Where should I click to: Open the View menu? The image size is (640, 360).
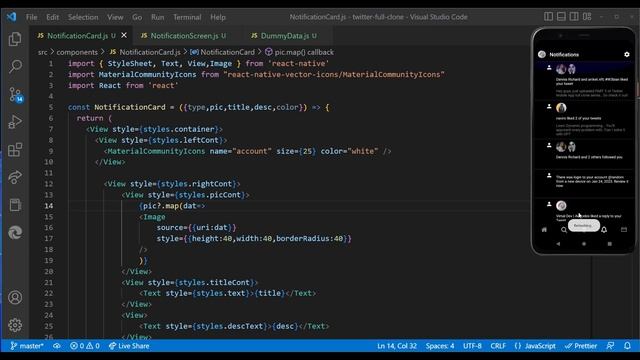pos(115,17)
